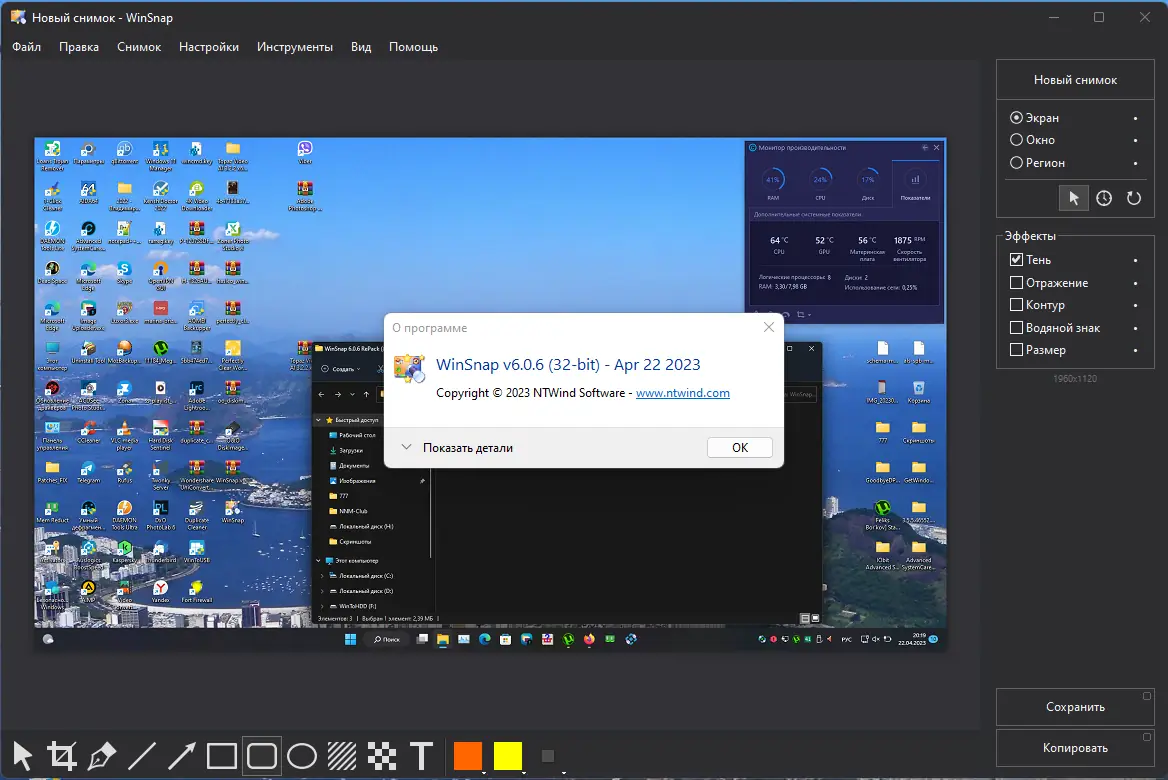Open options dot next to Тень

[x=1135, y=261]
